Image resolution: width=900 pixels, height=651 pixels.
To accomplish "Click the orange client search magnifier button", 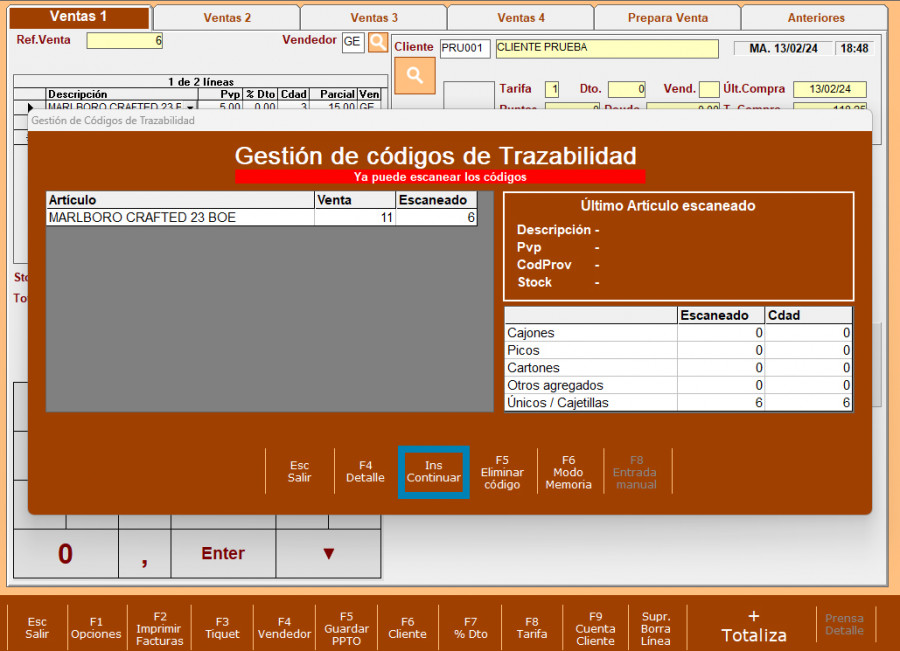I will (414, 74).
